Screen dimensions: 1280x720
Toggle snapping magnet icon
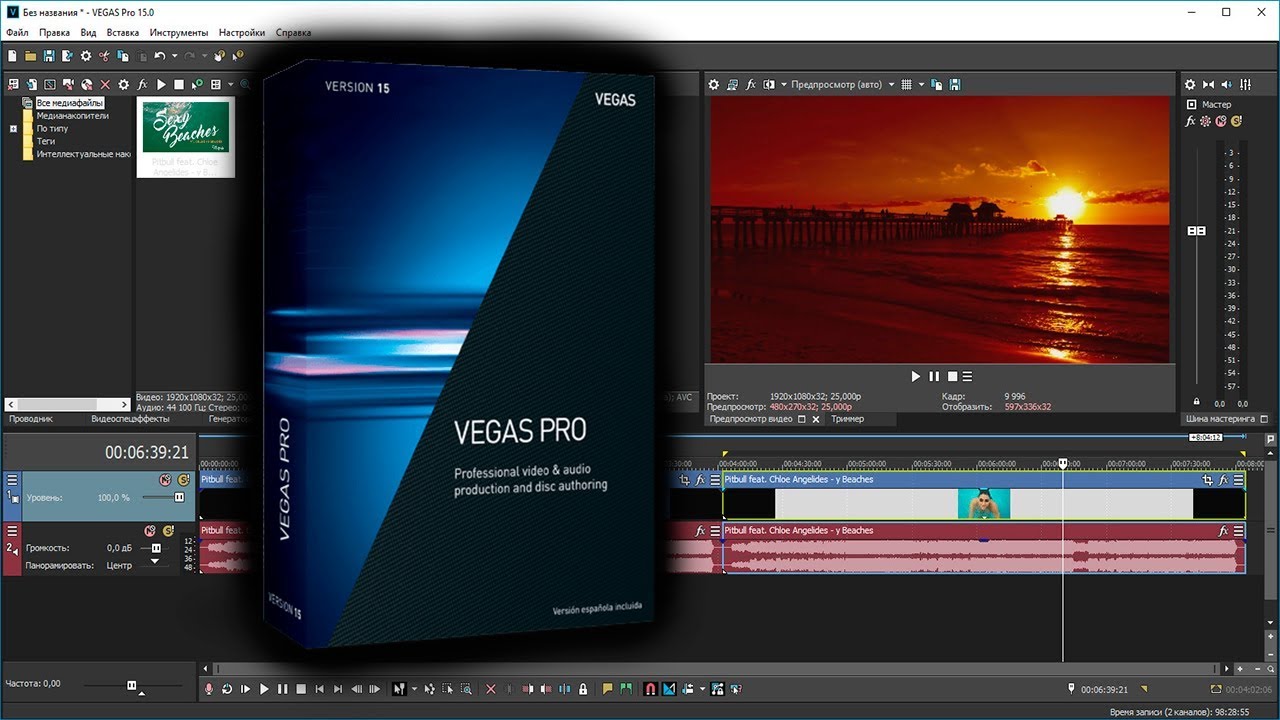(x=651, y=689)
